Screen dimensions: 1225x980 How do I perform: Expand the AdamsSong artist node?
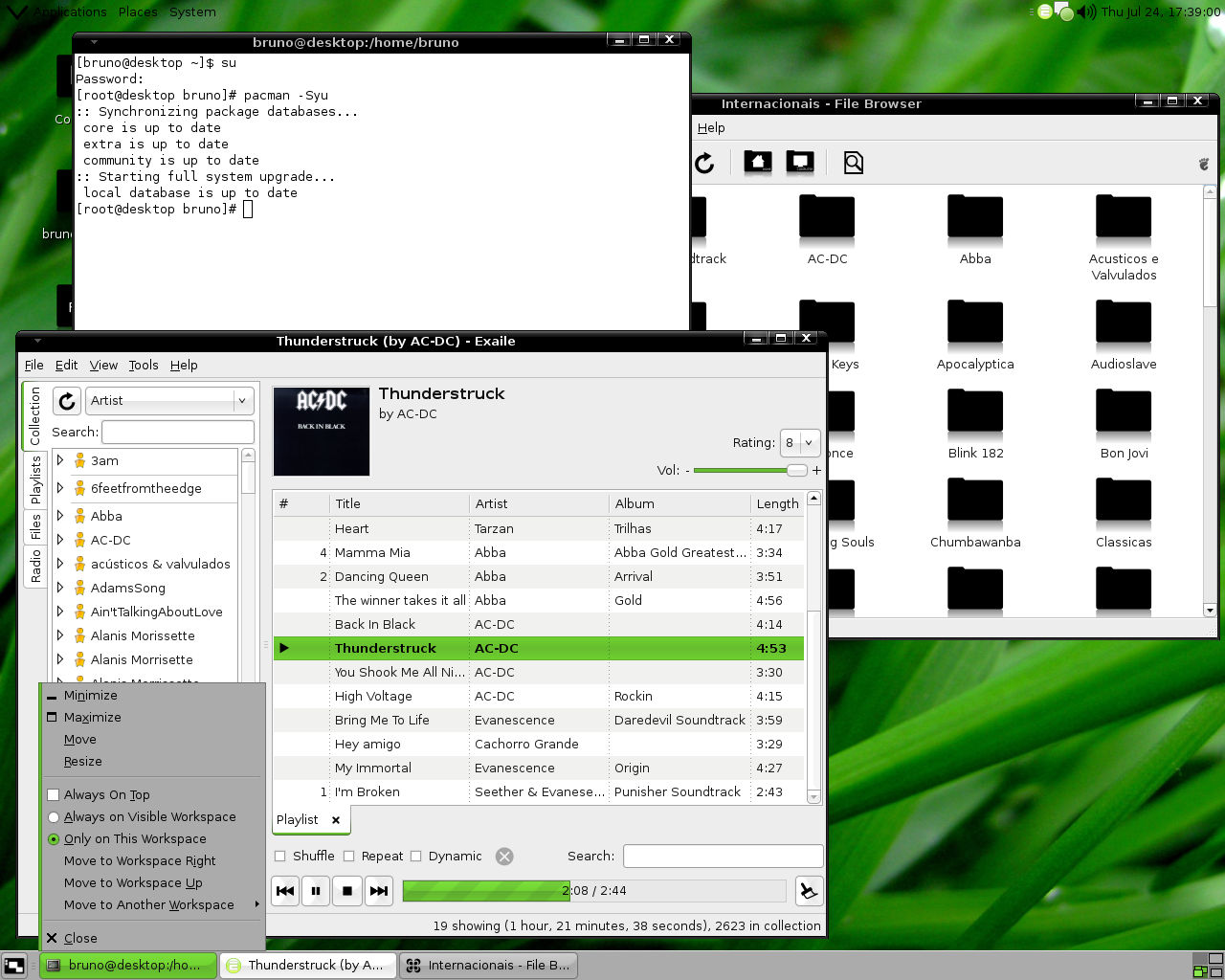pos(60,588)
